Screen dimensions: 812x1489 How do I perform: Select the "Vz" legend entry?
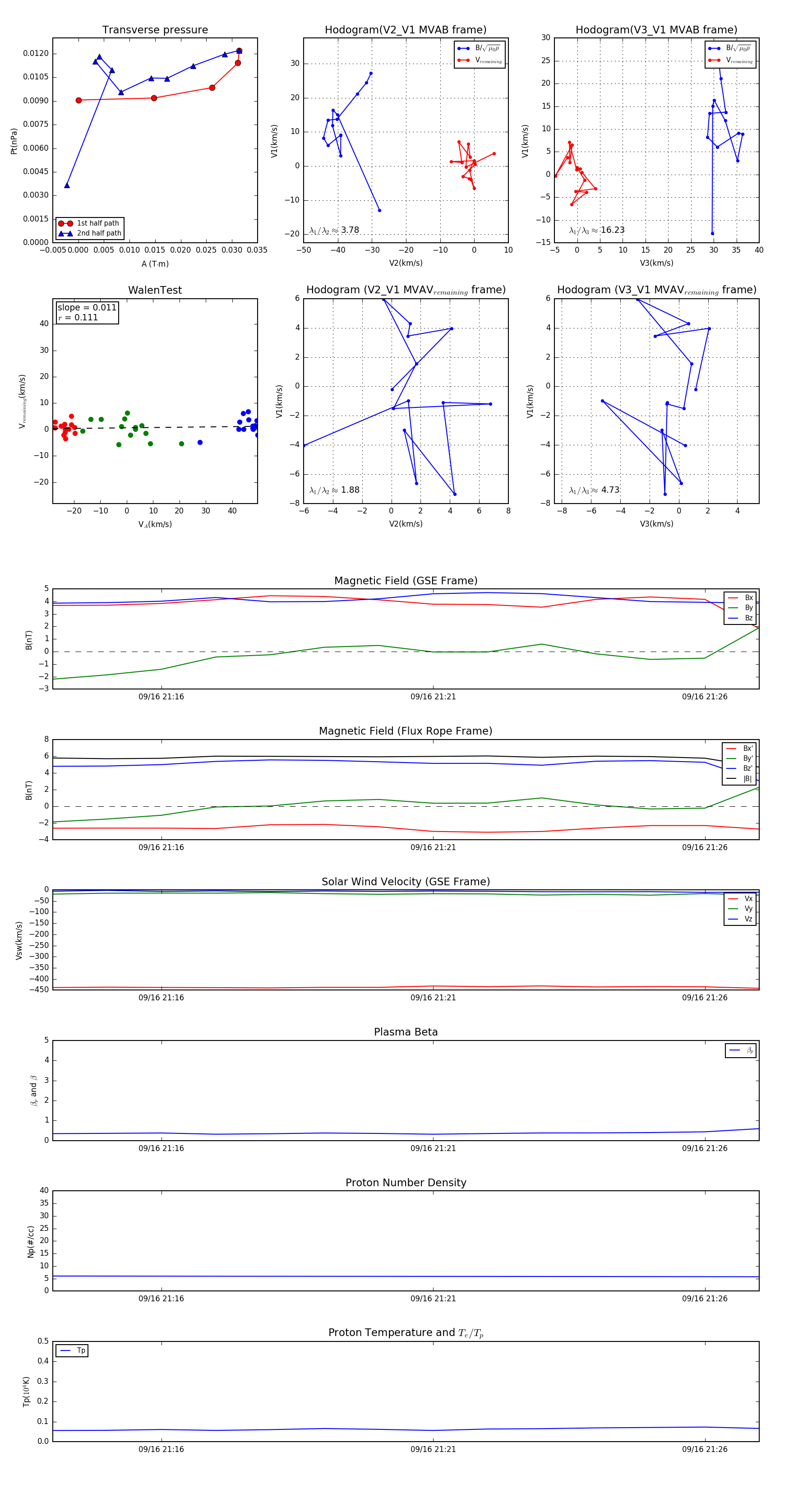click(x=740, y=919)
